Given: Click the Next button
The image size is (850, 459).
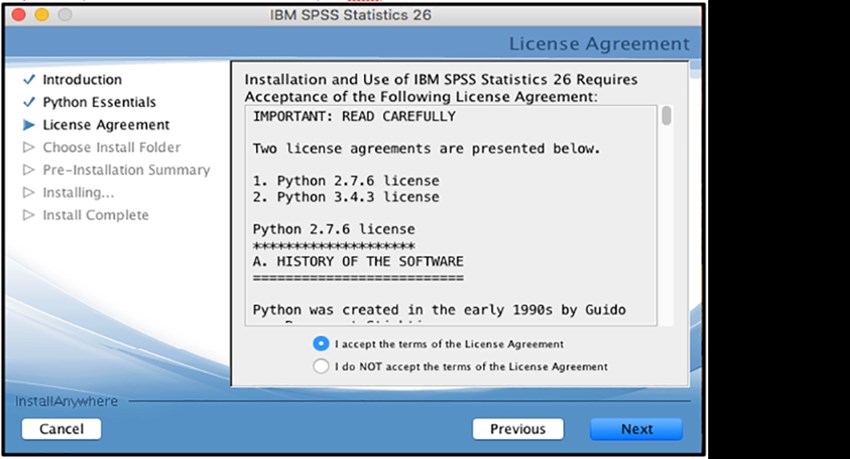Looking at the screenshot, I should click(636, 429).
